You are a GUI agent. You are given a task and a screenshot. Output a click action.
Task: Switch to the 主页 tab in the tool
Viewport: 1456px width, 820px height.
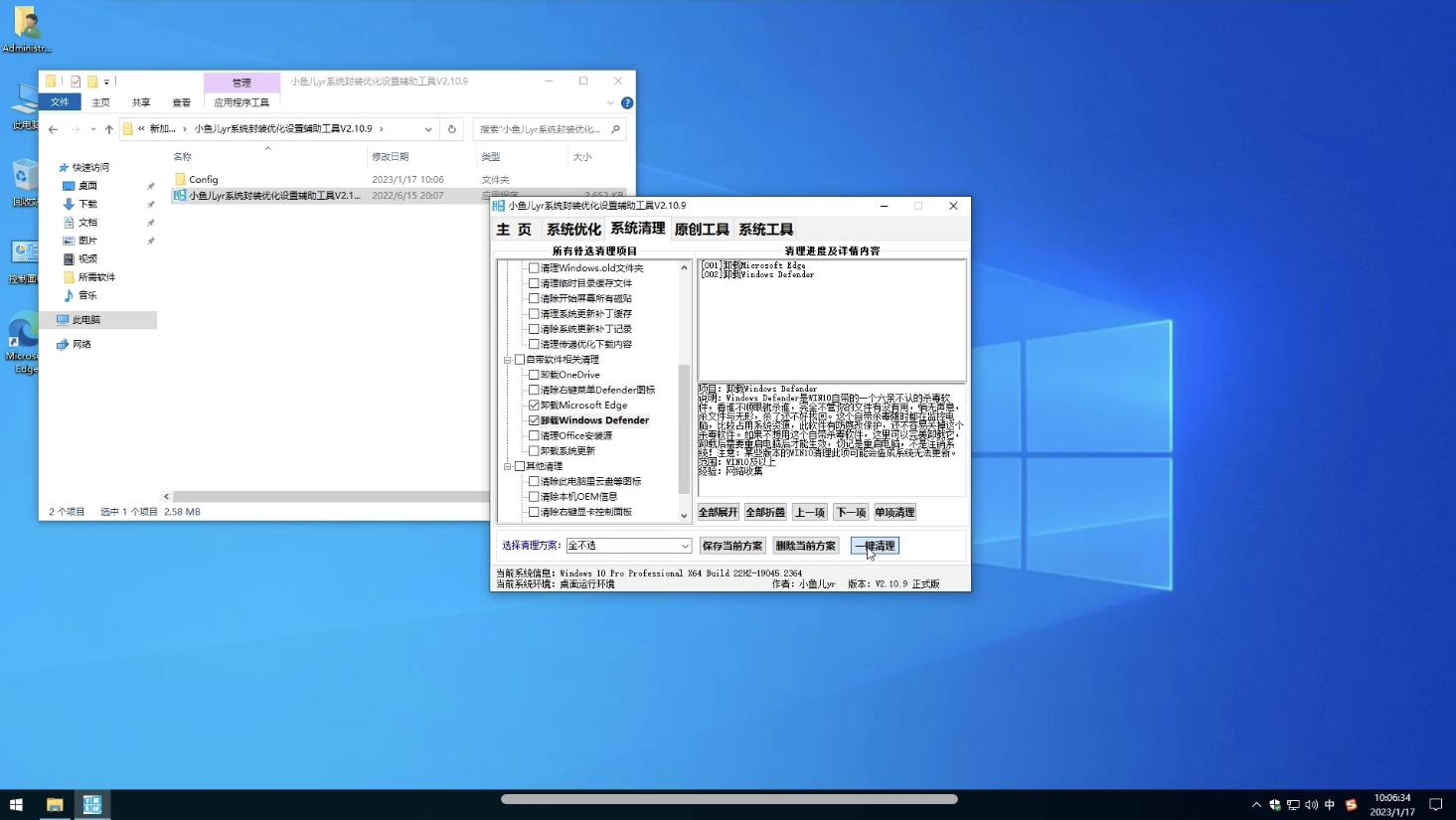(514, 230)
